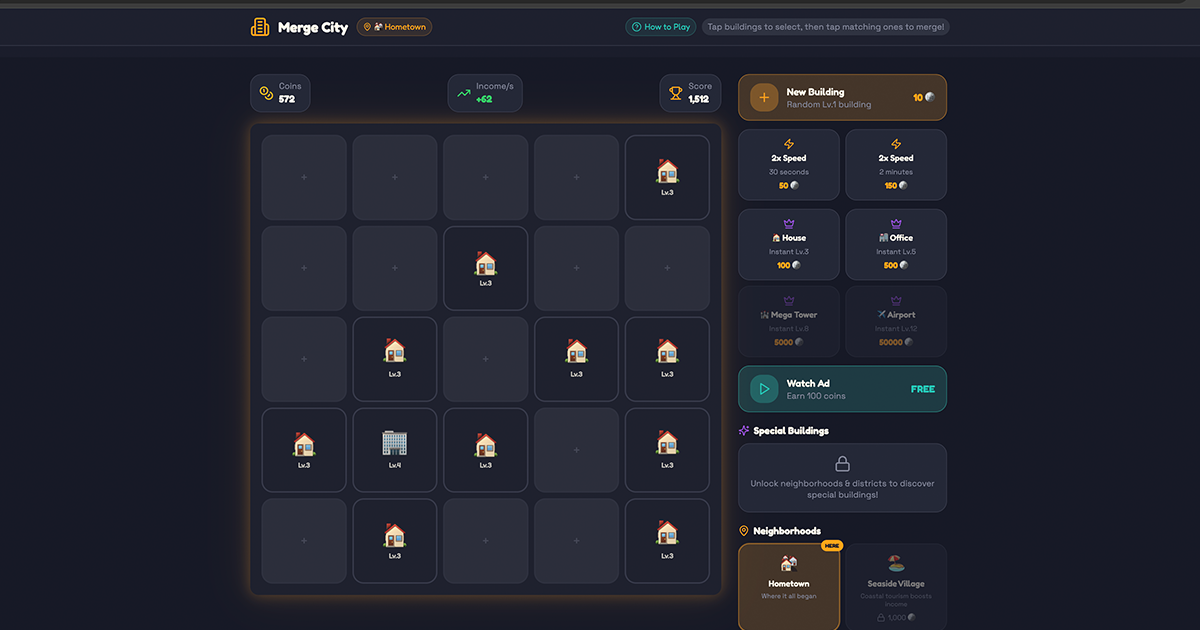This screenshot has height=630, width=1200.
Task: Click Watch Ad to earn 100 coins
Action: click(841, 388)
